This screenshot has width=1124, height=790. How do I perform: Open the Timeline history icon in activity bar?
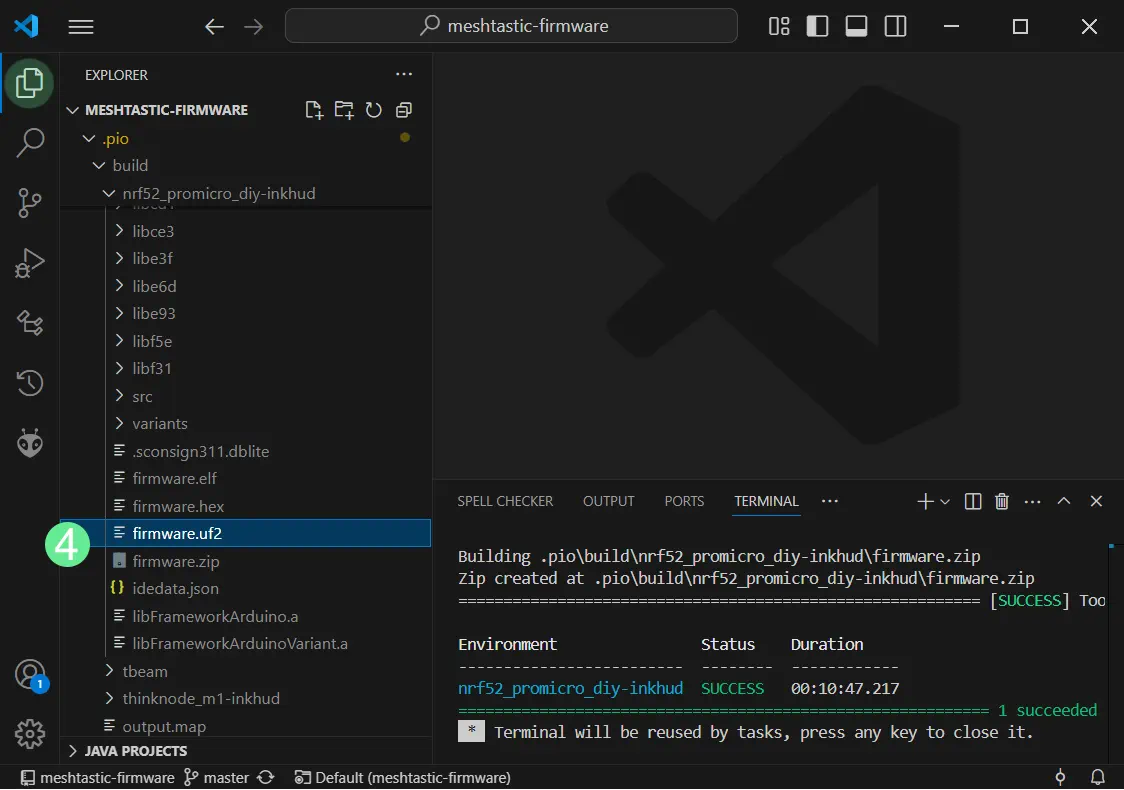[x=30, y=382]
